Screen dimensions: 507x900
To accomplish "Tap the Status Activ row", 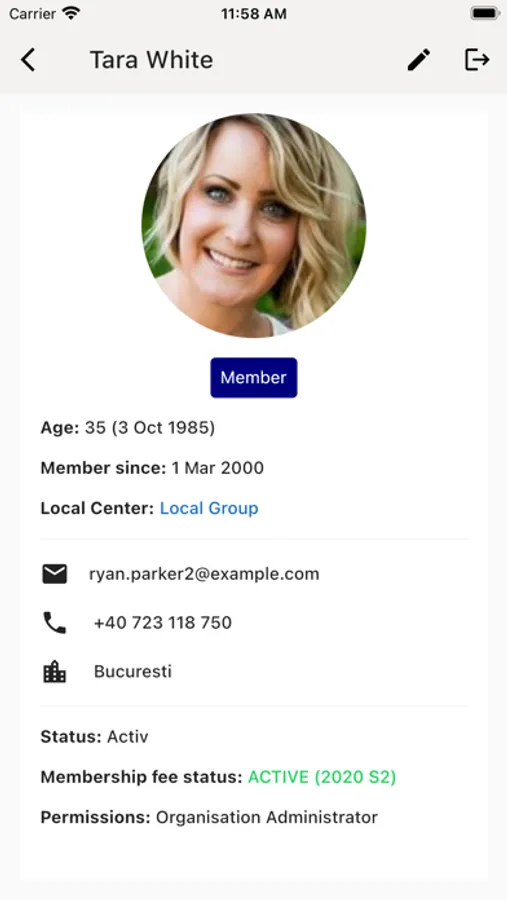I will click(94, 737).
